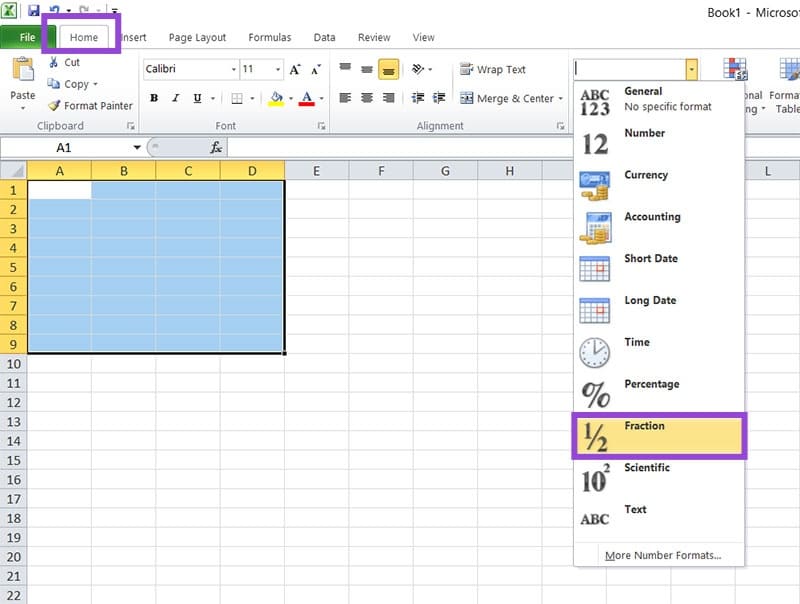Click the Increase Font Size icon
The width and height of the screenshot is (800, 604).
[294, 70]
